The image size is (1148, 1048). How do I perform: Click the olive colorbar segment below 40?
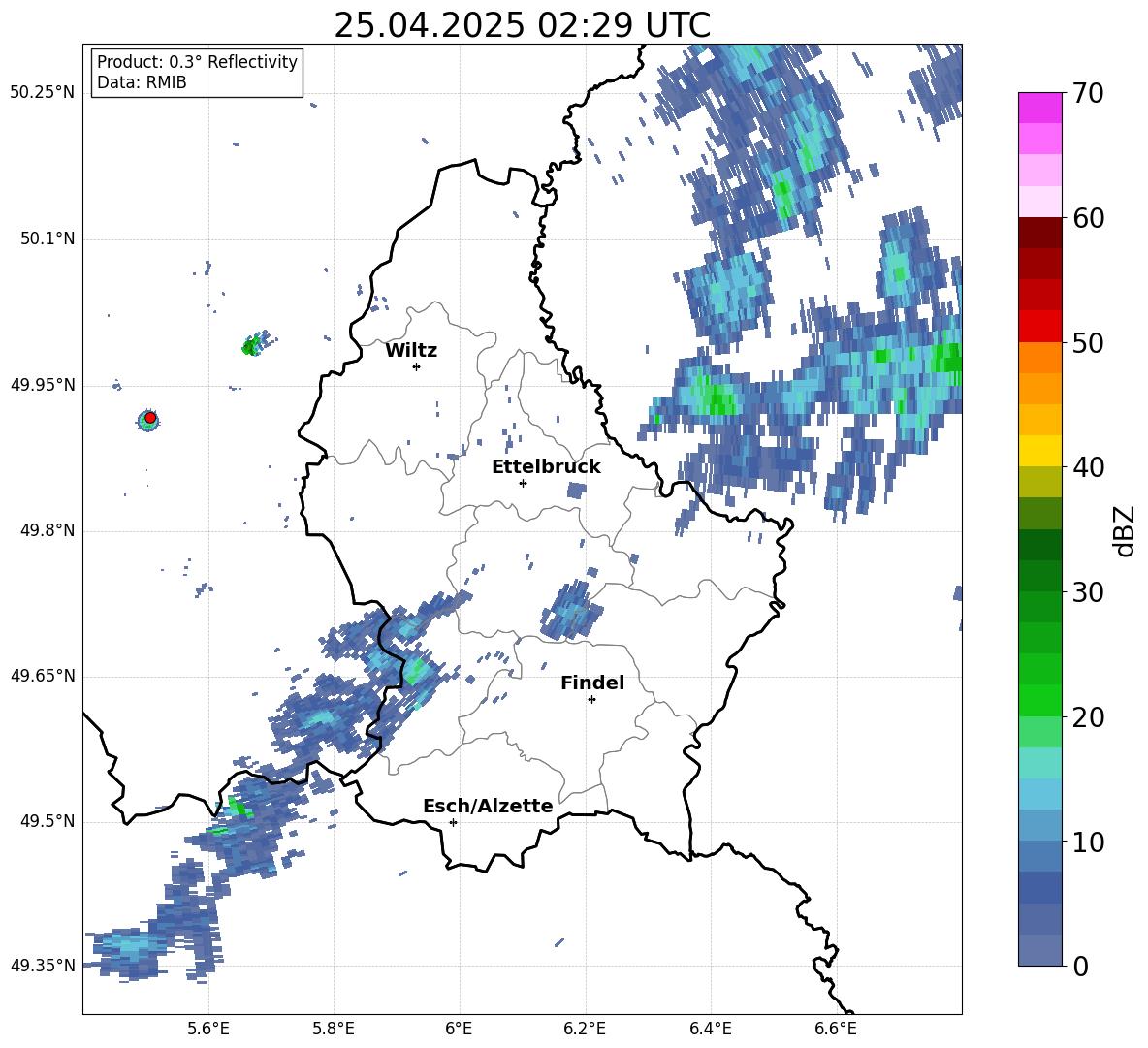point(1039,482)
